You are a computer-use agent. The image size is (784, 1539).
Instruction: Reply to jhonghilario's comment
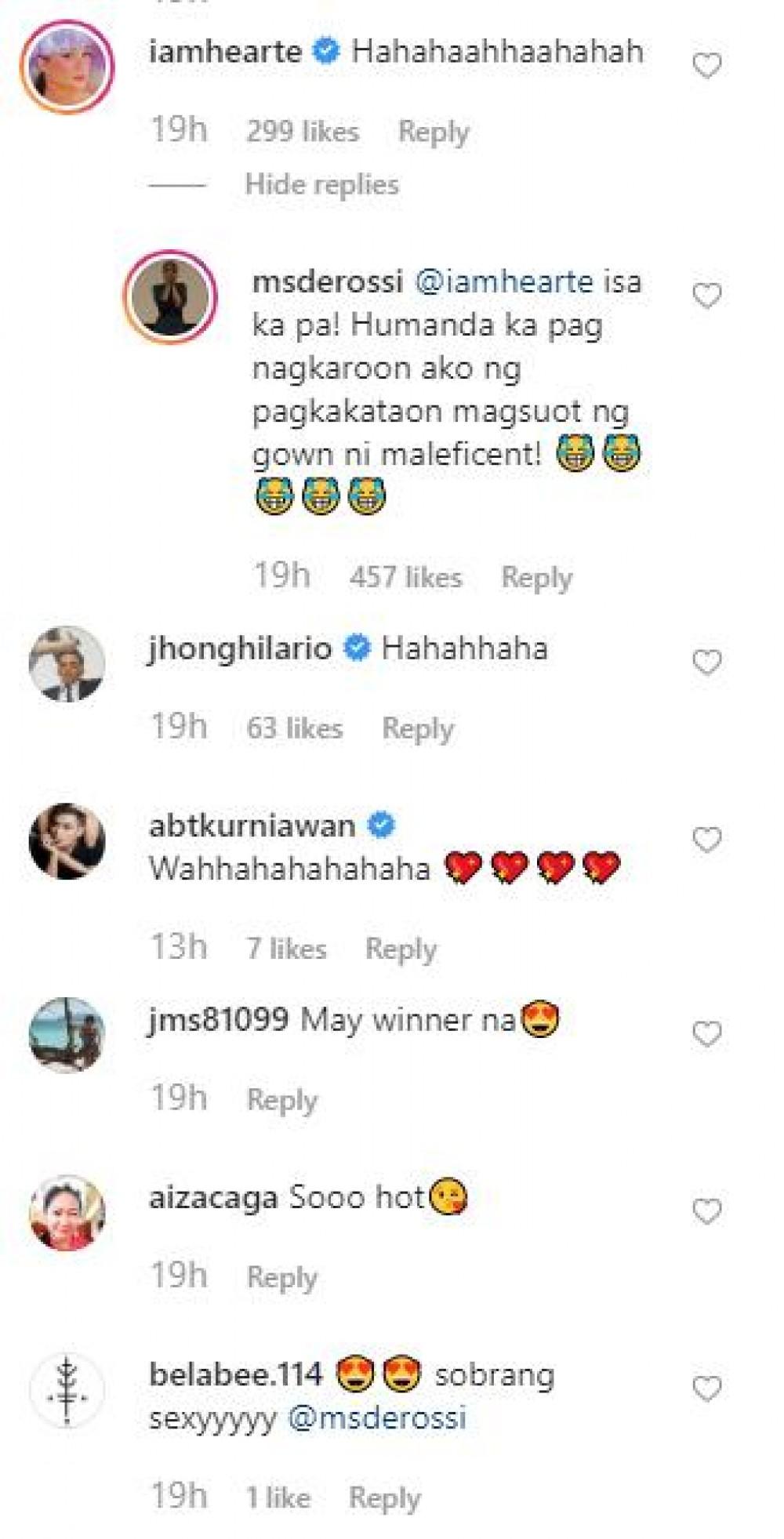(x=418, y=728)
